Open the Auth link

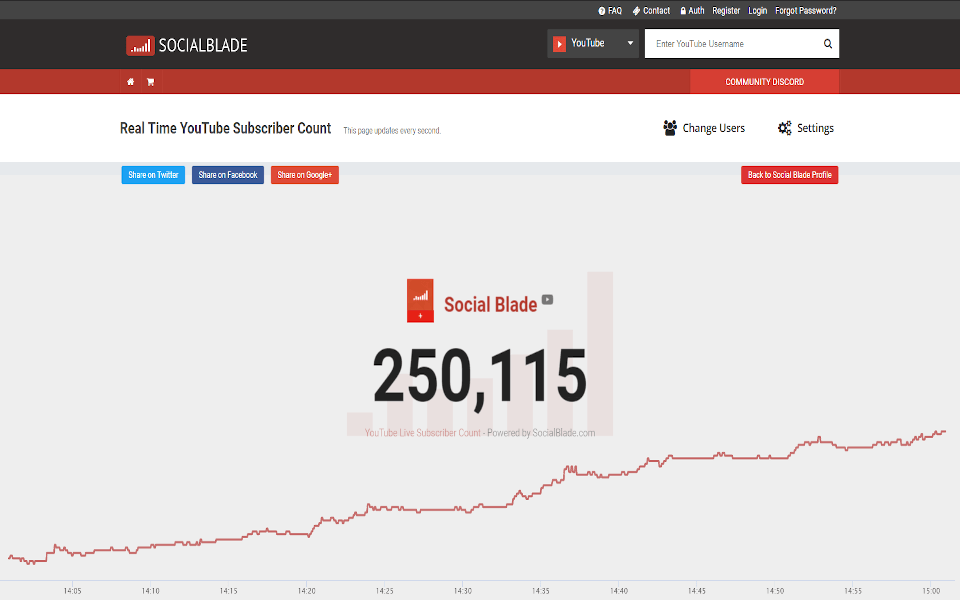pyautogui.click(x=692, y=10)
